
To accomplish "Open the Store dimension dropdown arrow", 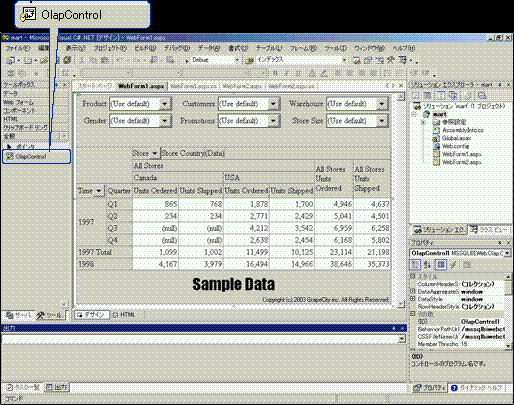I will coord(155,153).
